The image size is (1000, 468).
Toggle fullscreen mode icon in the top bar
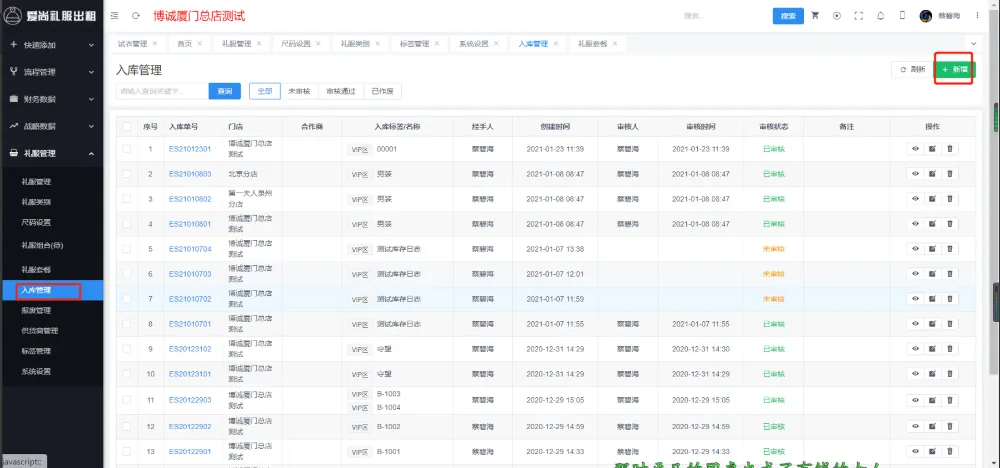click(858, 16)
